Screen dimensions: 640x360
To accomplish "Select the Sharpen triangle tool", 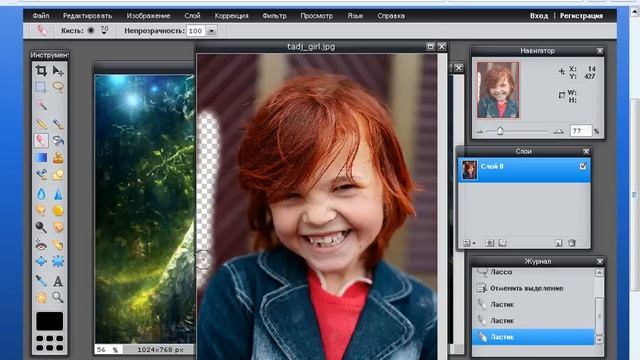I will 58,194.
